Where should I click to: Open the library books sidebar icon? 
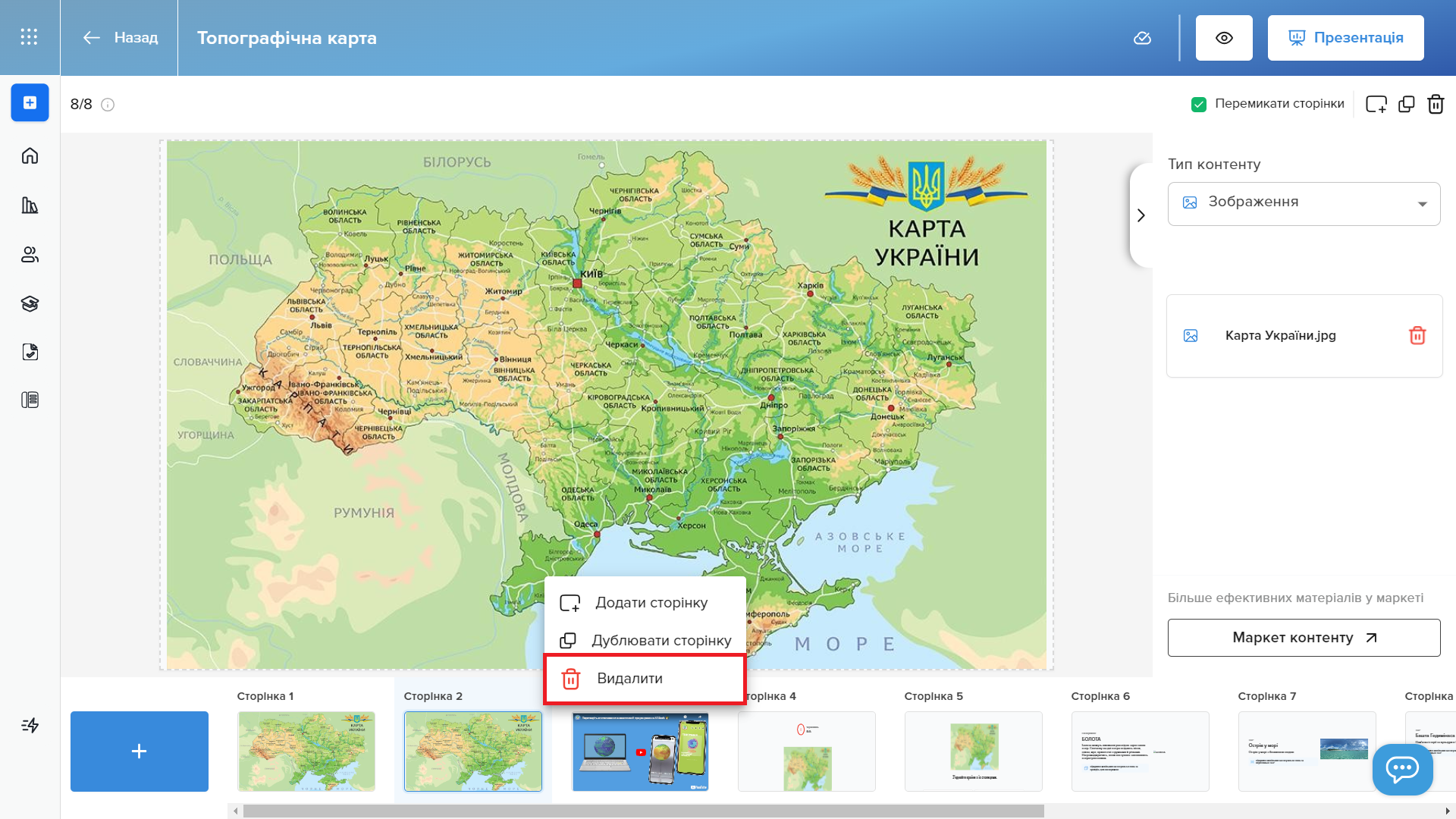tap(30, 206)
